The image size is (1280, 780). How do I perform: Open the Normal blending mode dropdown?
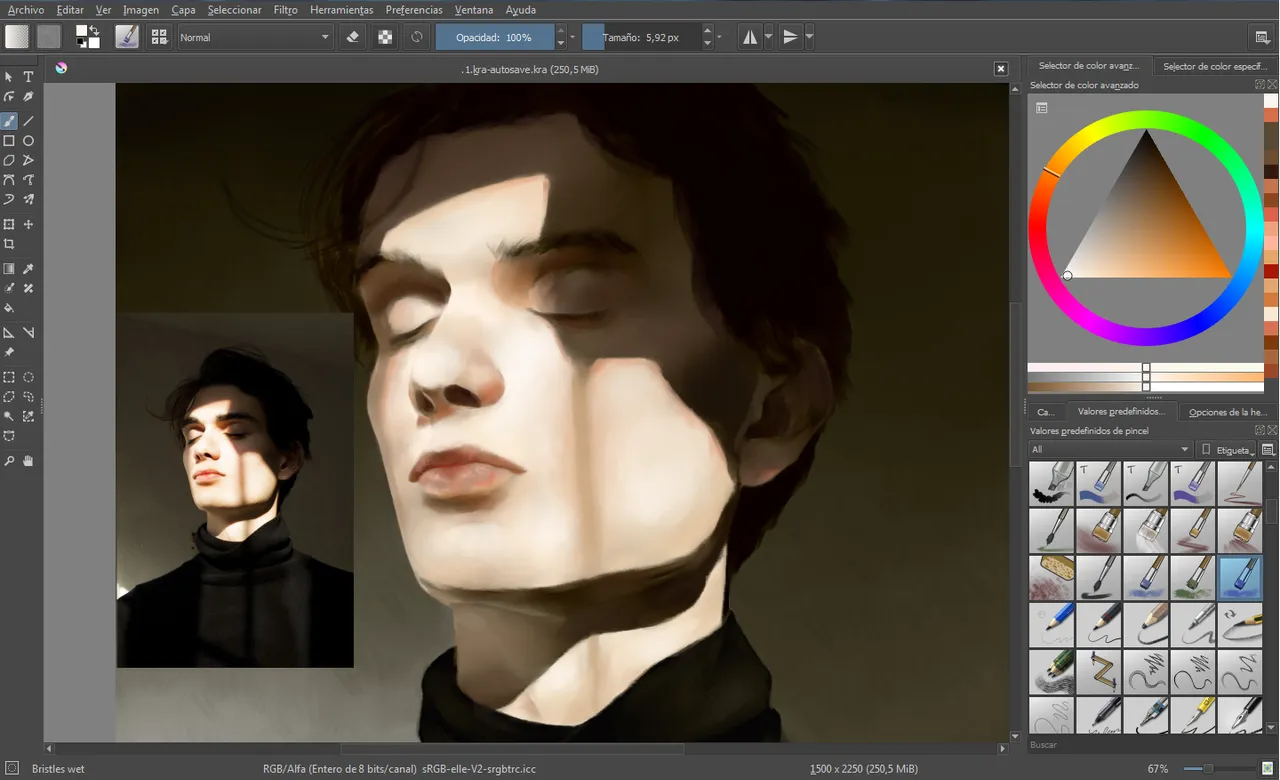tap(255, 37)
